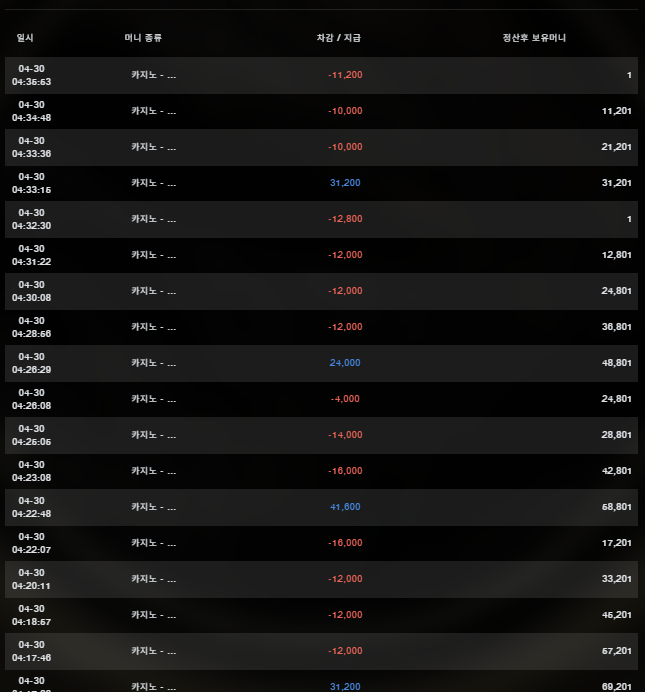This screenshot has height=692, width=645.
Task: Click the 17,201 balance value
Action: (x=616, y=543)
